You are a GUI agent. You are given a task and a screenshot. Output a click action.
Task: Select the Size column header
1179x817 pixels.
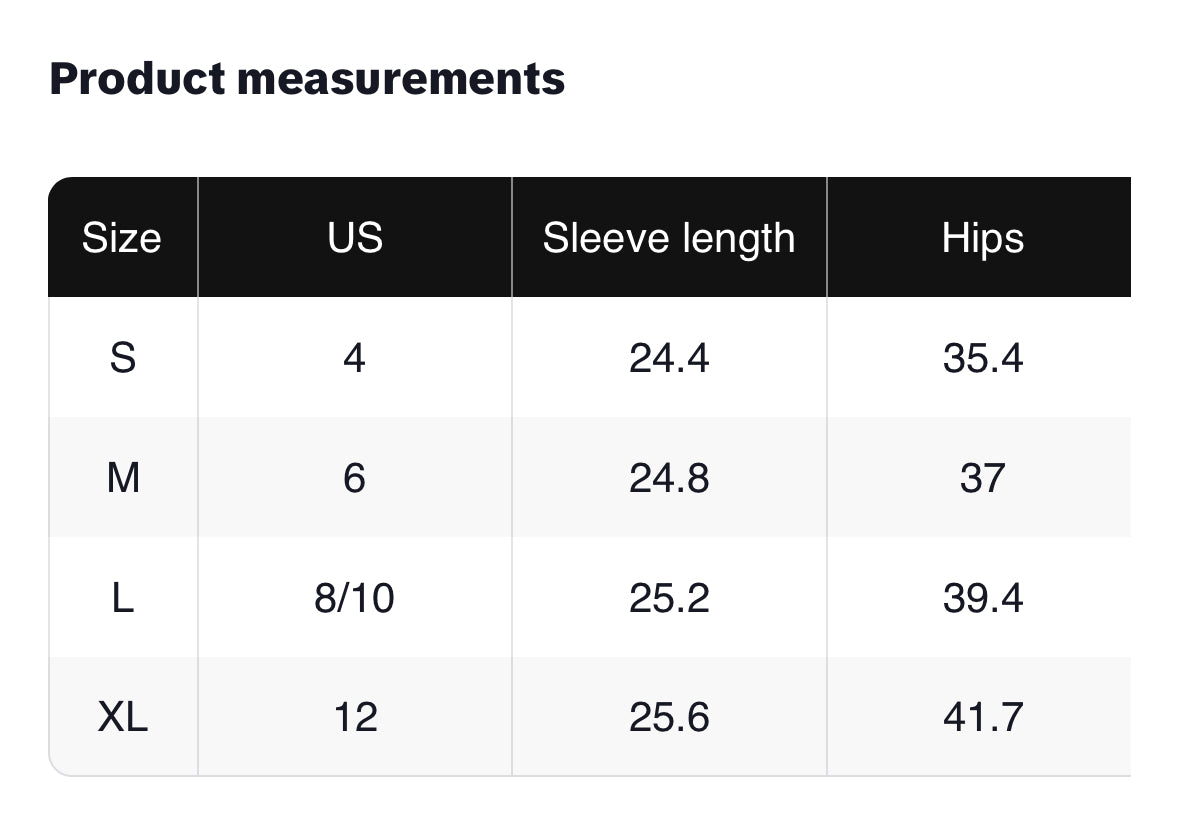(x=121, y=238)
